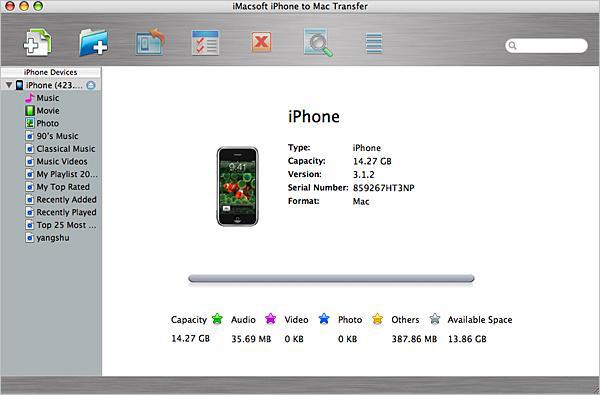Click the iPhone Devices header
Image resolution: width=600 pixels, height=395 pixels.
(x=51, y=72)
